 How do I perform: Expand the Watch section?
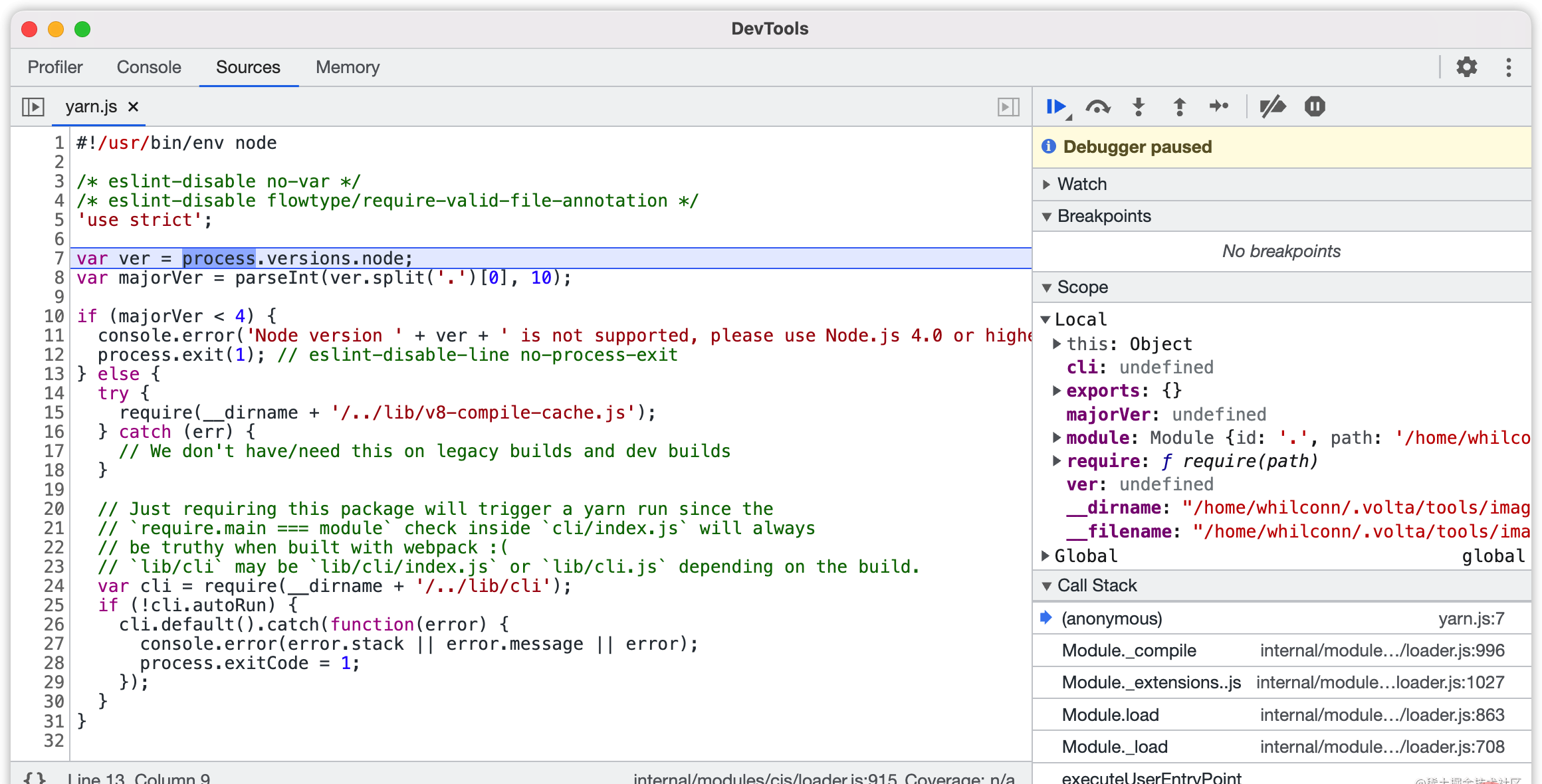[1282, 184]
